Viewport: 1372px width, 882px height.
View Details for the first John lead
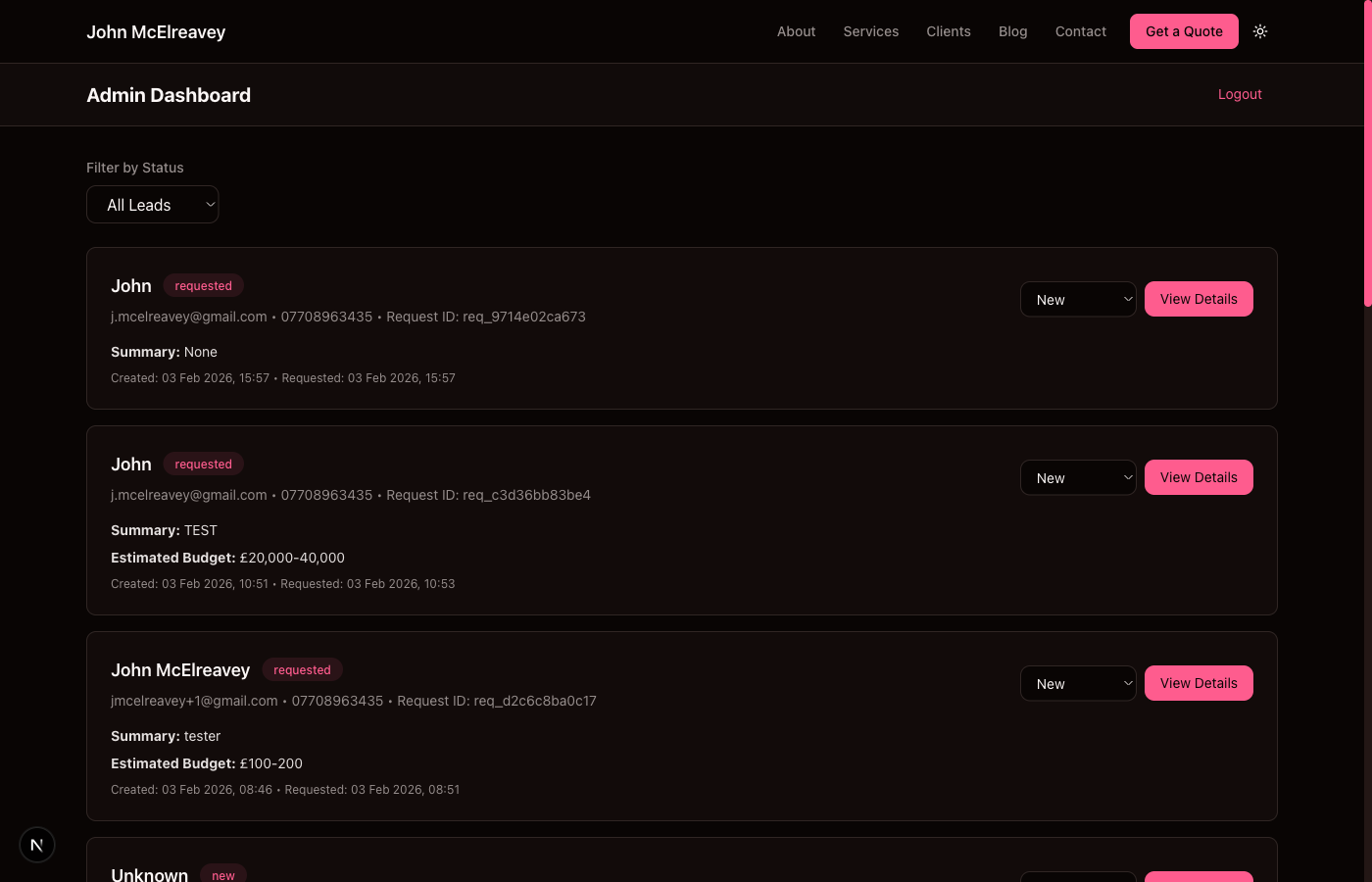1199,299
